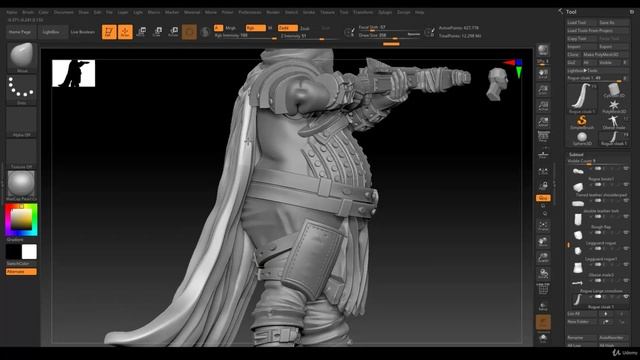The image size is (640, 360).
Task: Toggle visibility of Rogue Large crossbow subtool
Action: point(626,280)
